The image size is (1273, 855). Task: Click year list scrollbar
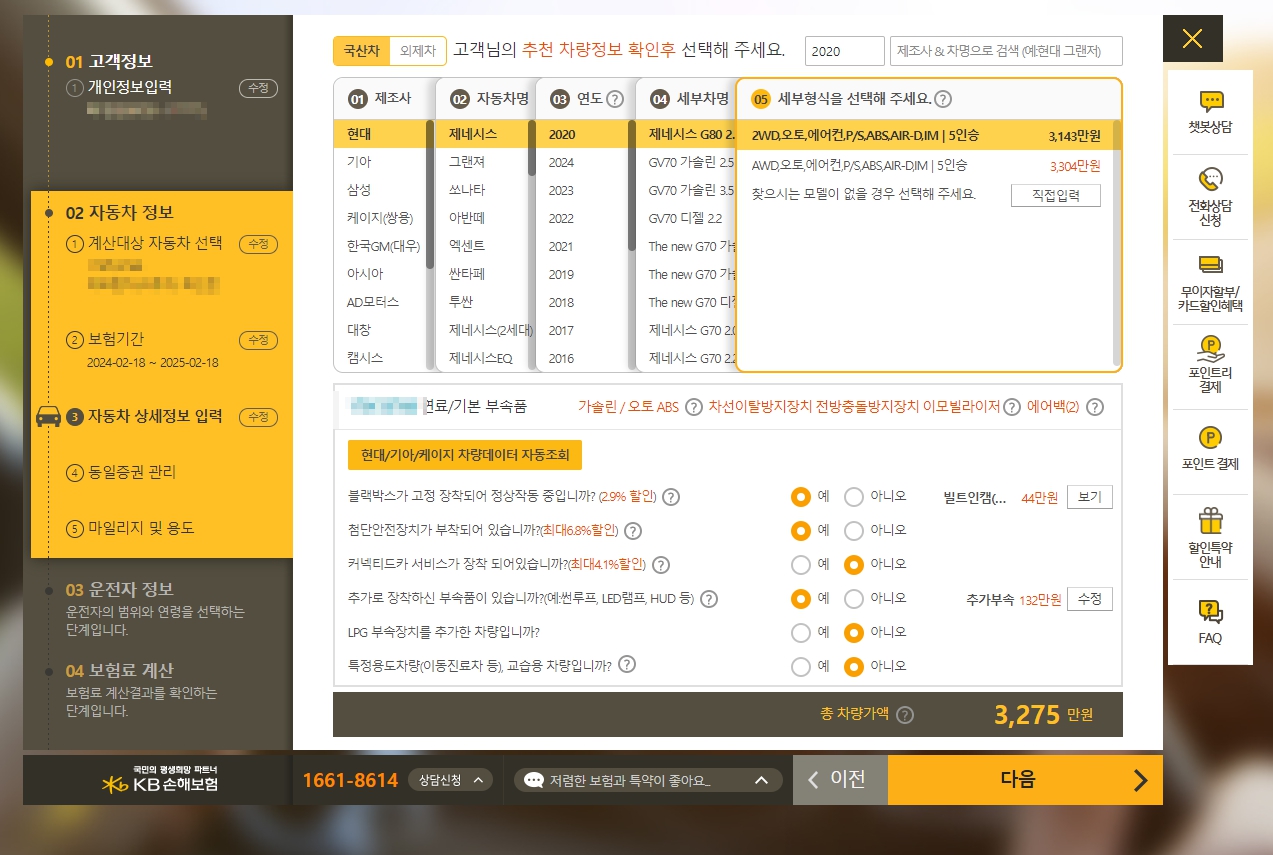coord(631,185)
